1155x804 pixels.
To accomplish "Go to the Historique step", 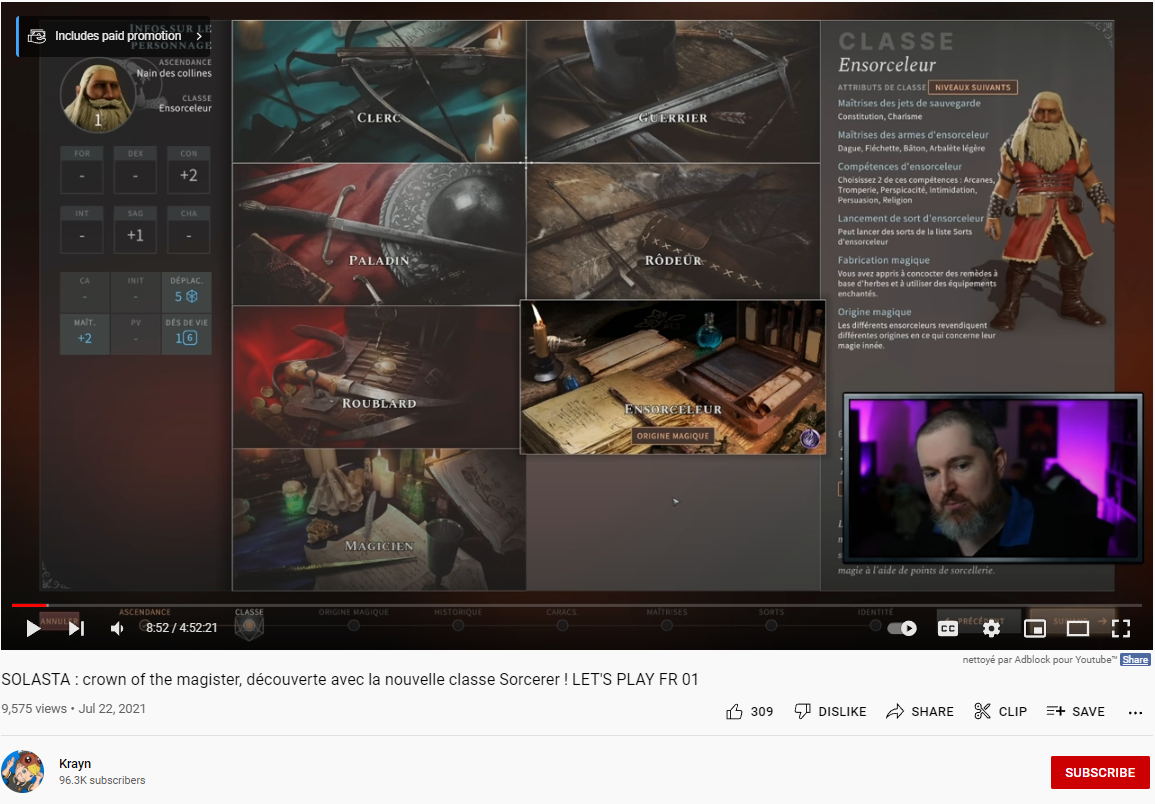I will 458,620.
